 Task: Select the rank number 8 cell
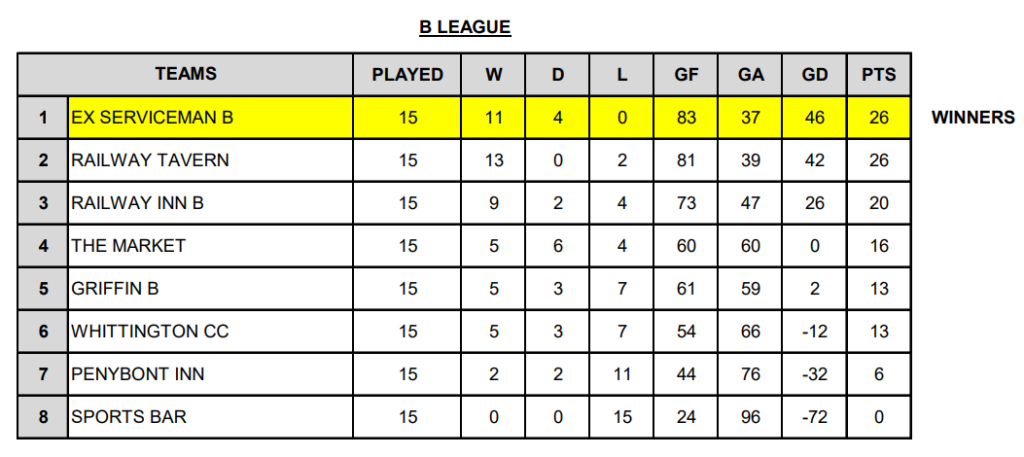click(43, 417)
